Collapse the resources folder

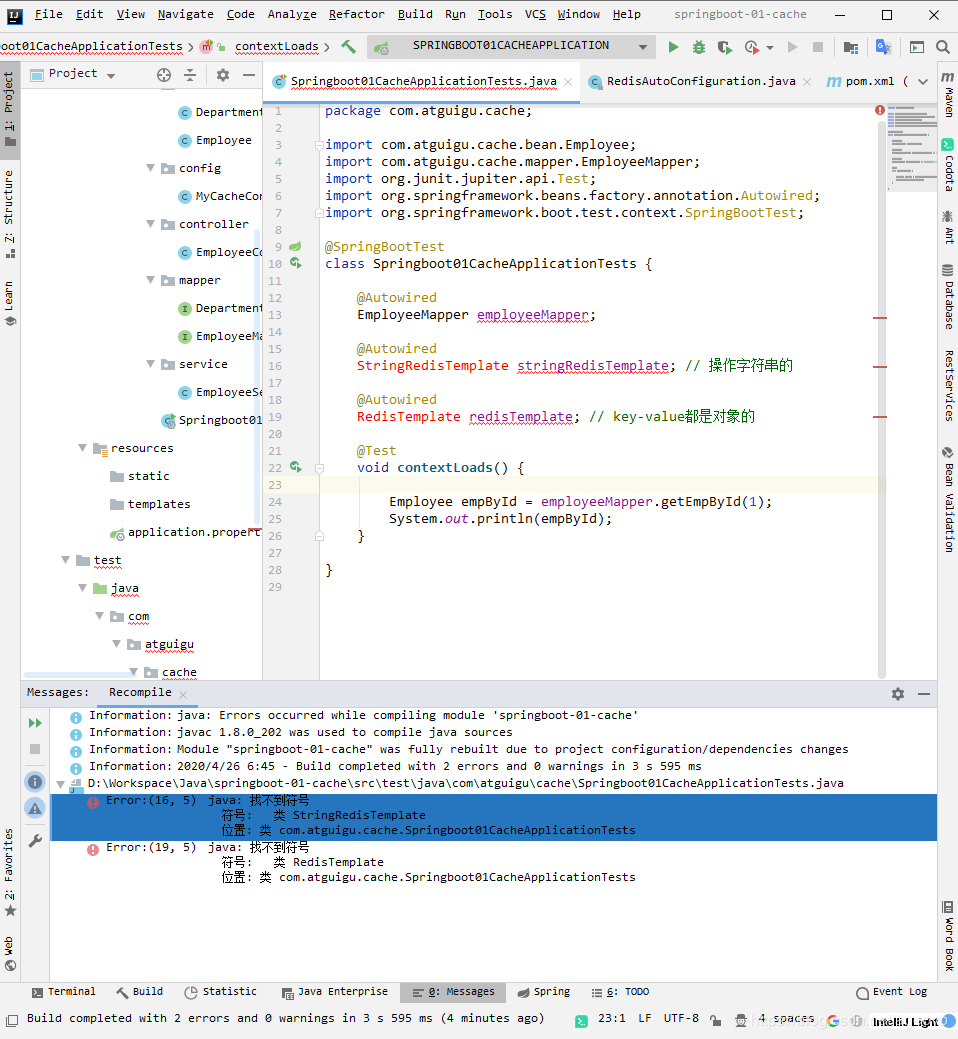click(x=81, y=448)
